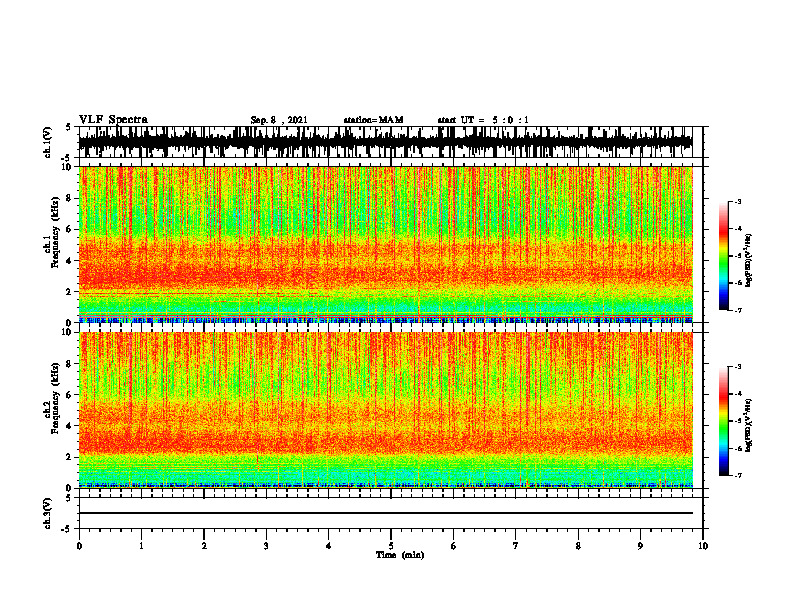Screen dimensions: 792x612
Task: Click time axis tick label "0"
Action: 79,546
